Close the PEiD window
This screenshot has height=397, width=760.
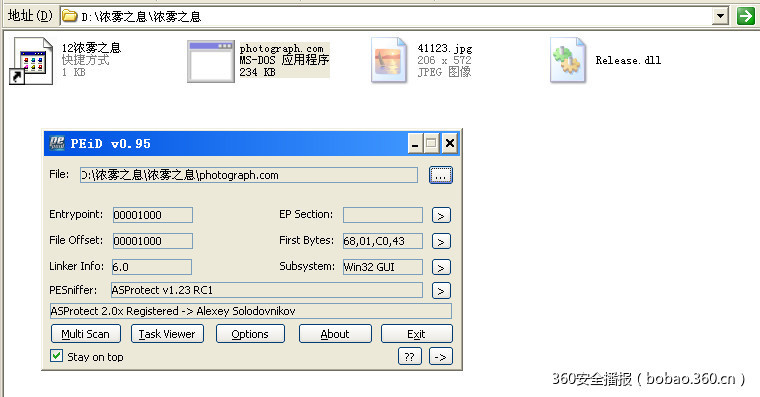(x=450, y=143)
